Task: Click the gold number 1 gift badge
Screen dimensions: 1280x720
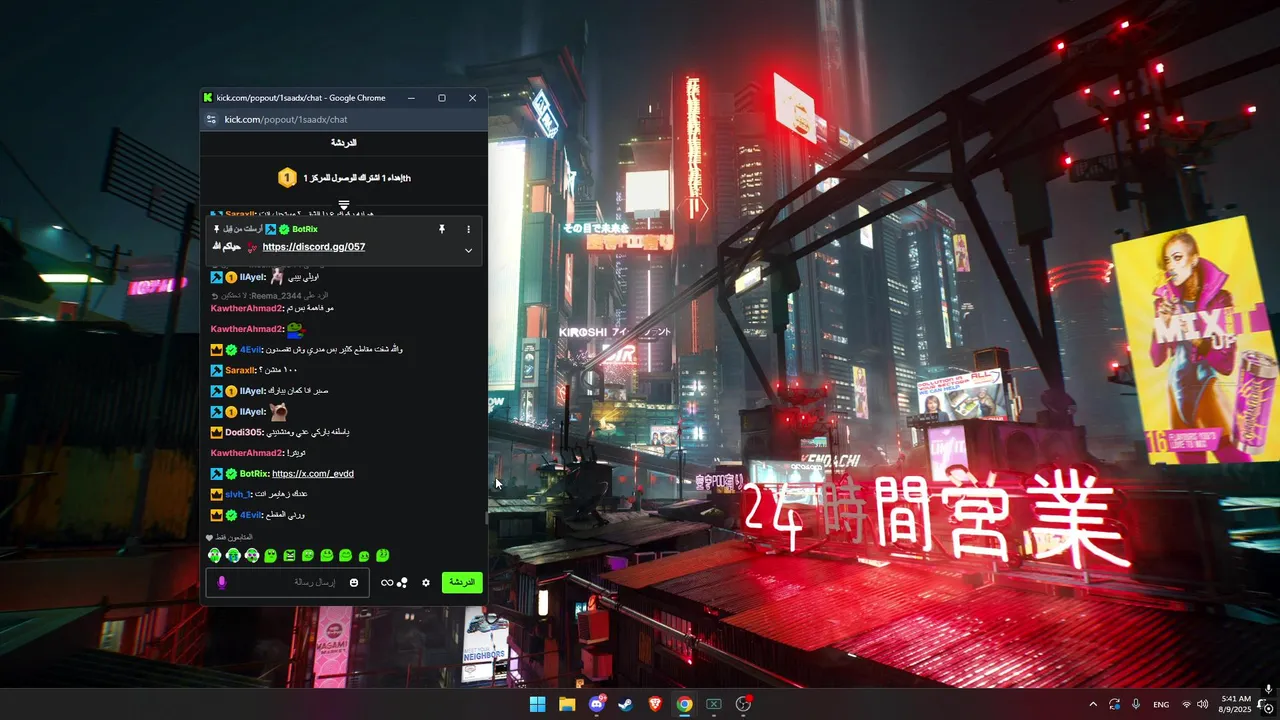Action: [287, 178]
